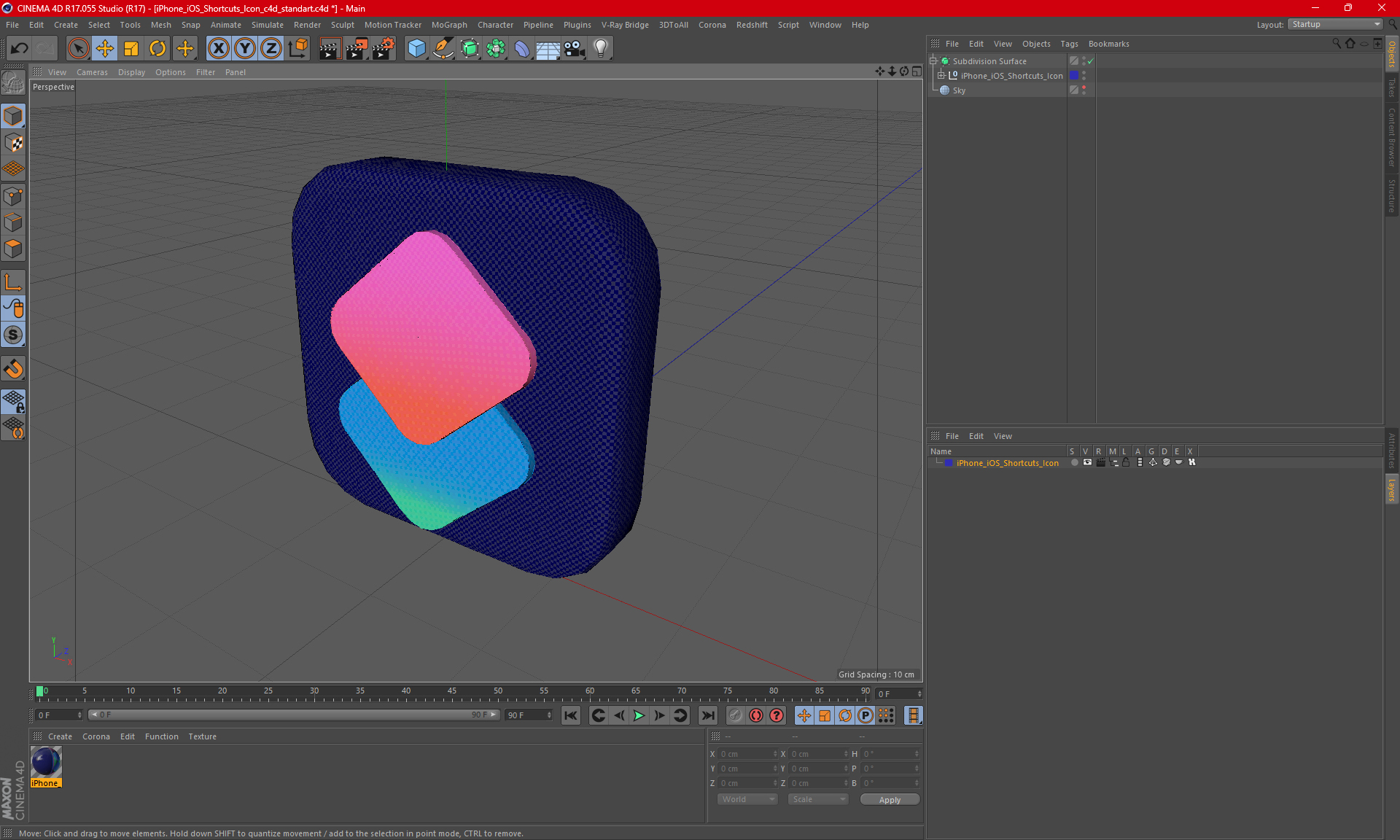Toggle coordinate system icon
Viewport: 1400px width, 840px height.
point(298,48)
